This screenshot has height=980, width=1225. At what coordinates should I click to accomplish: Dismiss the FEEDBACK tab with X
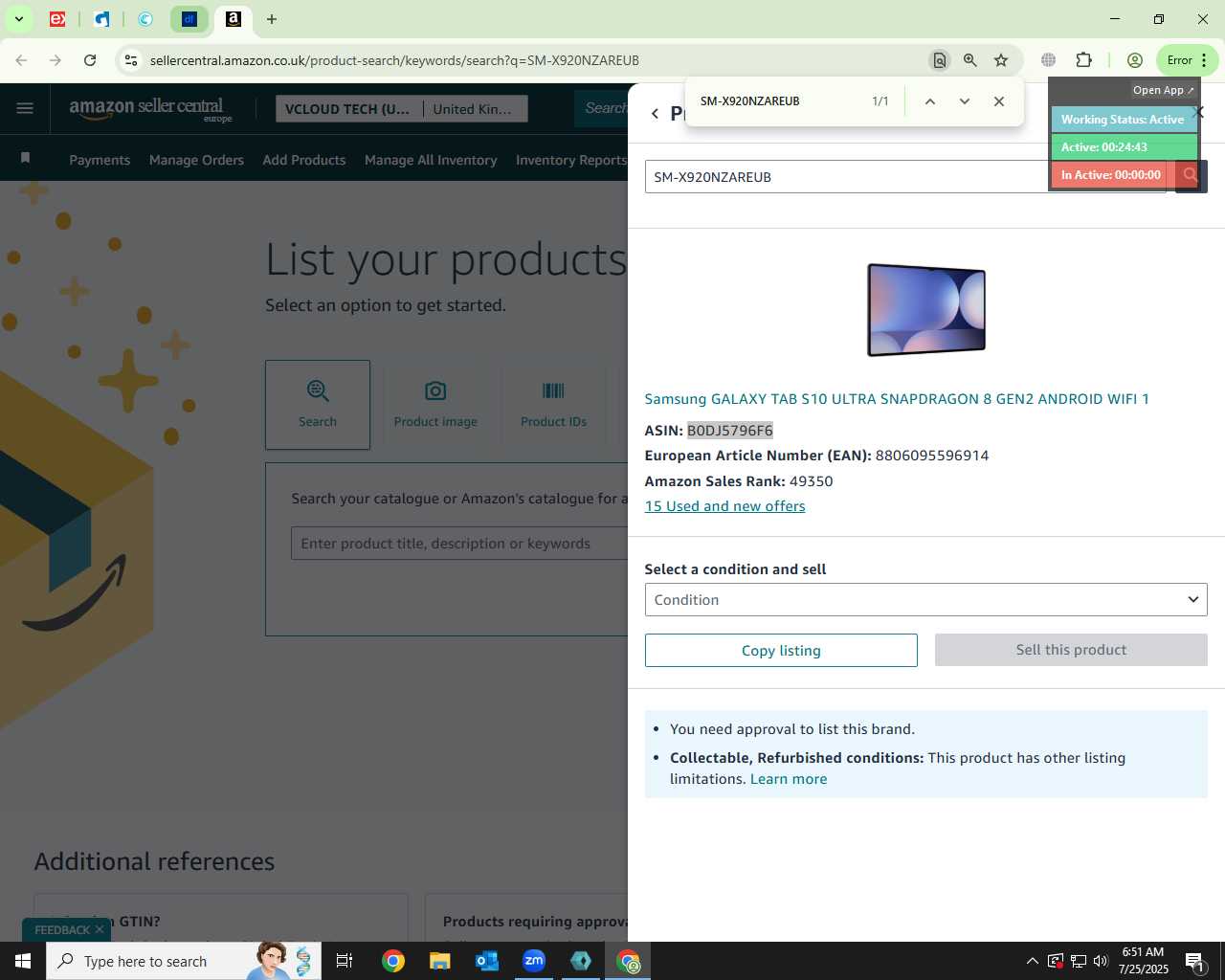pos(100,930)
